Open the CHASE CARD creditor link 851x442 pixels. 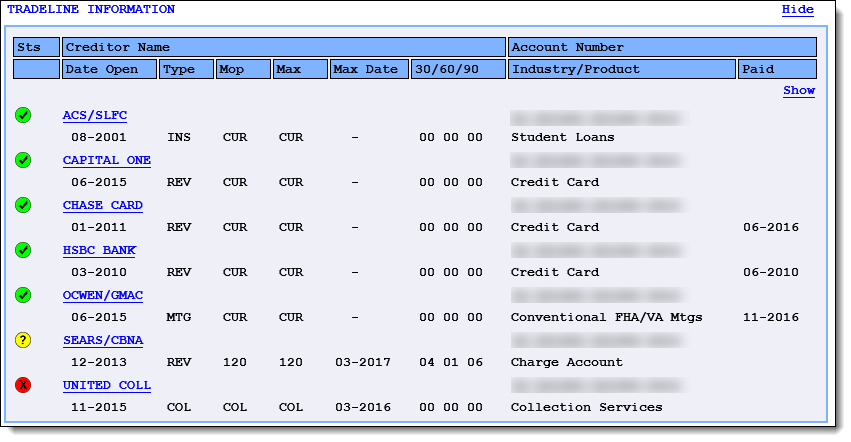[103, 205]
